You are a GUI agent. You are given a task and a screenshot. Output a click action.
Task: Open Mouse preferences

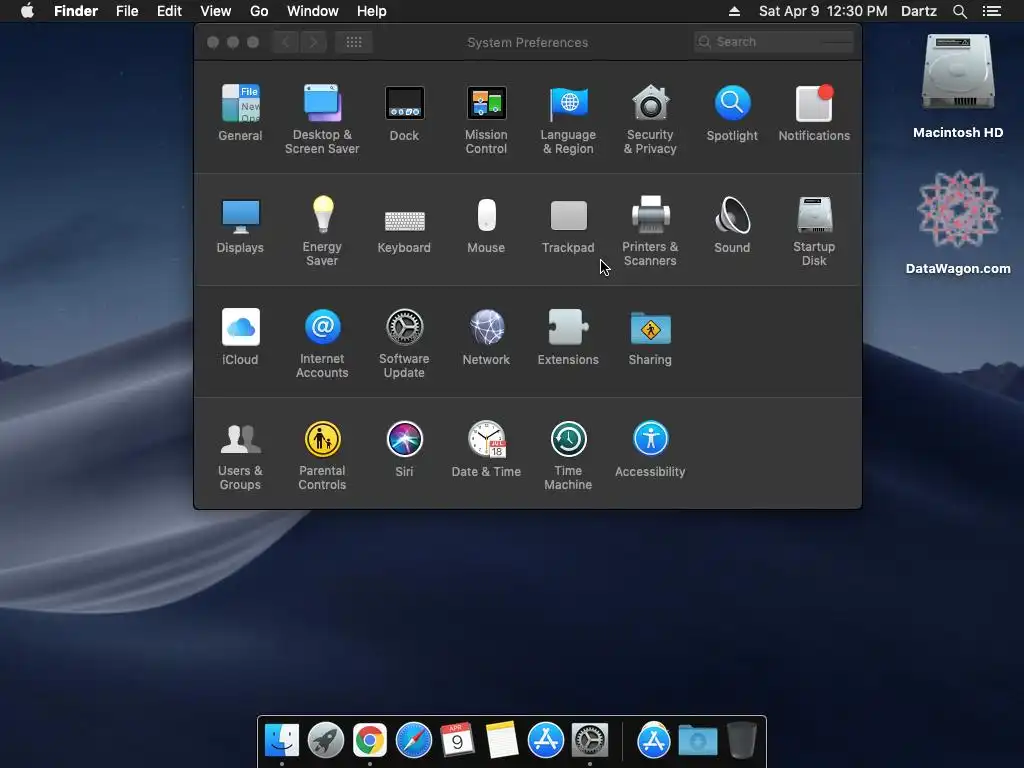click(x=486, y=225)
